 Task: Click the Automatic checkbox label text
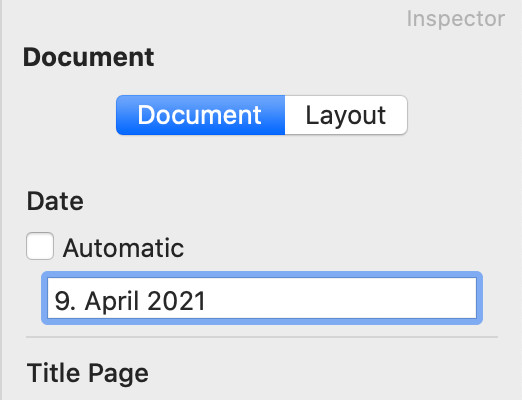pyautogui.click(x=123, y=248)
